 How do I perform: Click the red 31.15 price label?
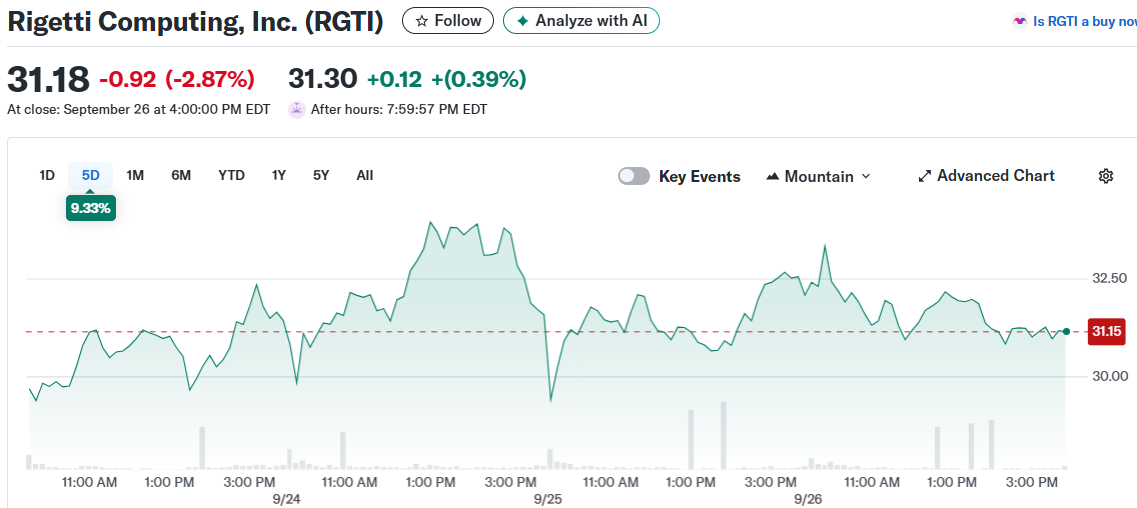[x=1107, y=332]
